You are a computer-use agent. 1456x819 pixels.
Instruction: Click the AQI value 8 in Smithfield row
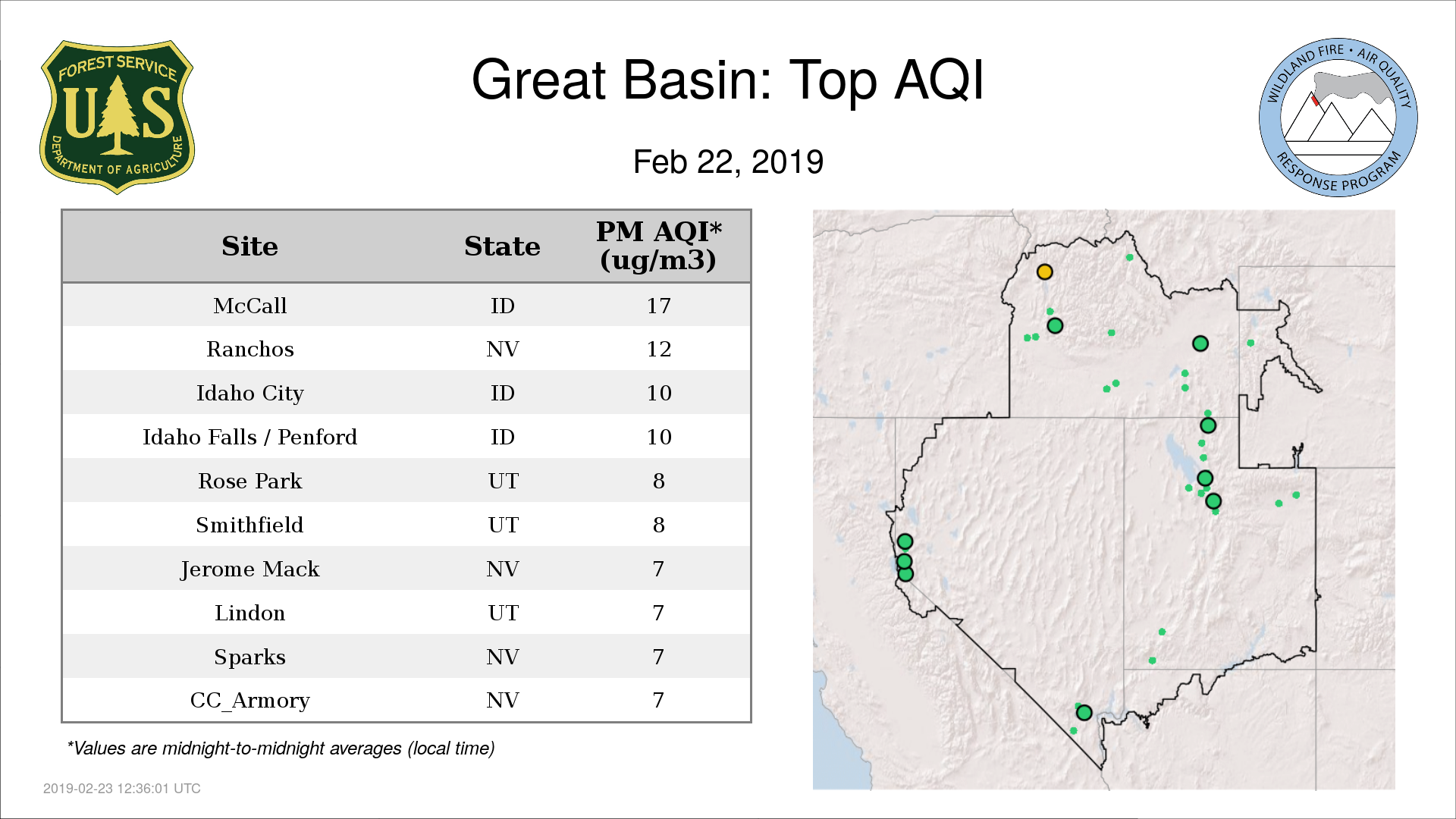(x=658, y=525)
